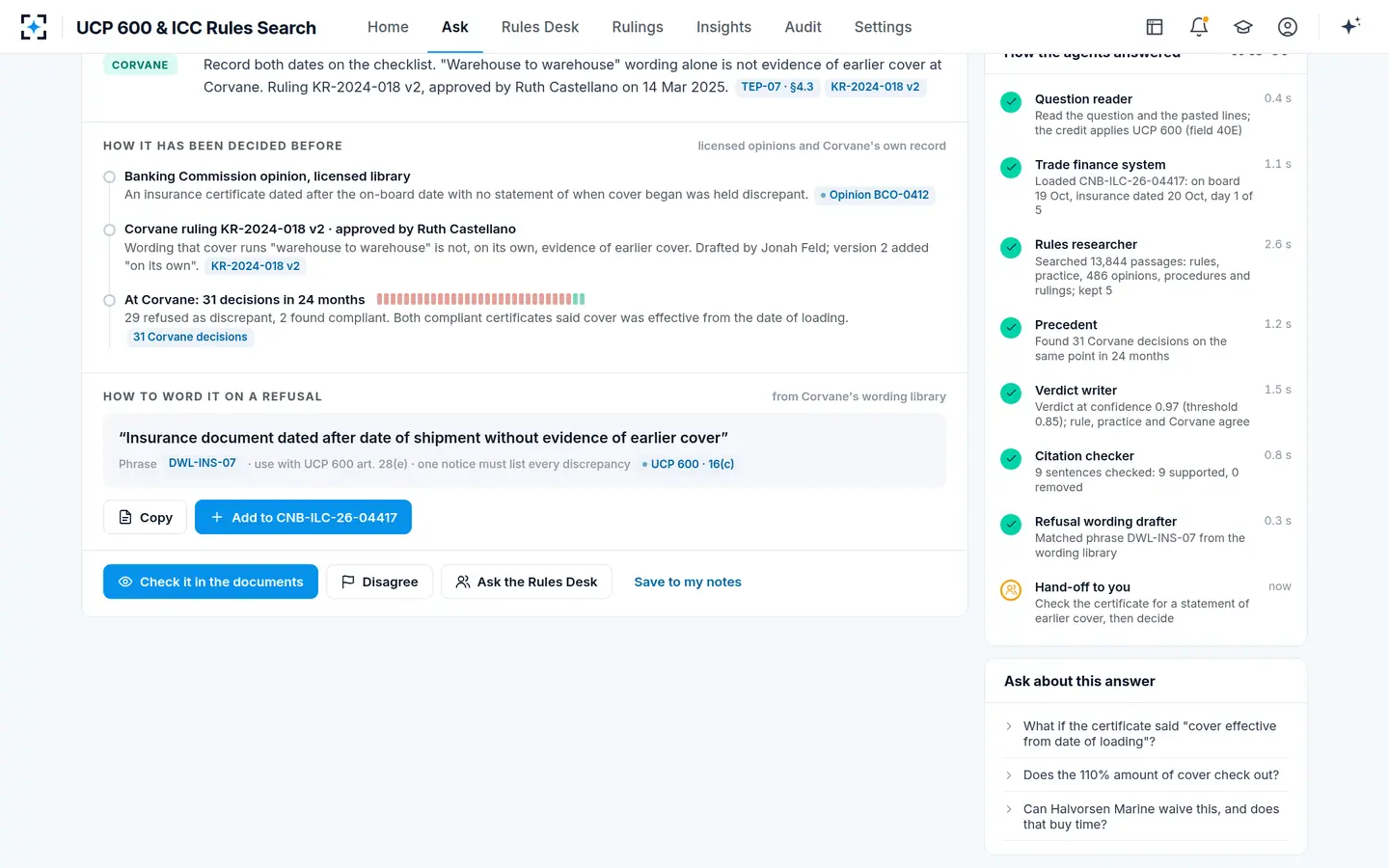Select the Corvane ruling KR-2024-018 v2 circle
The width and height of the screenshot is (1389, 868).
click(110, 230)
